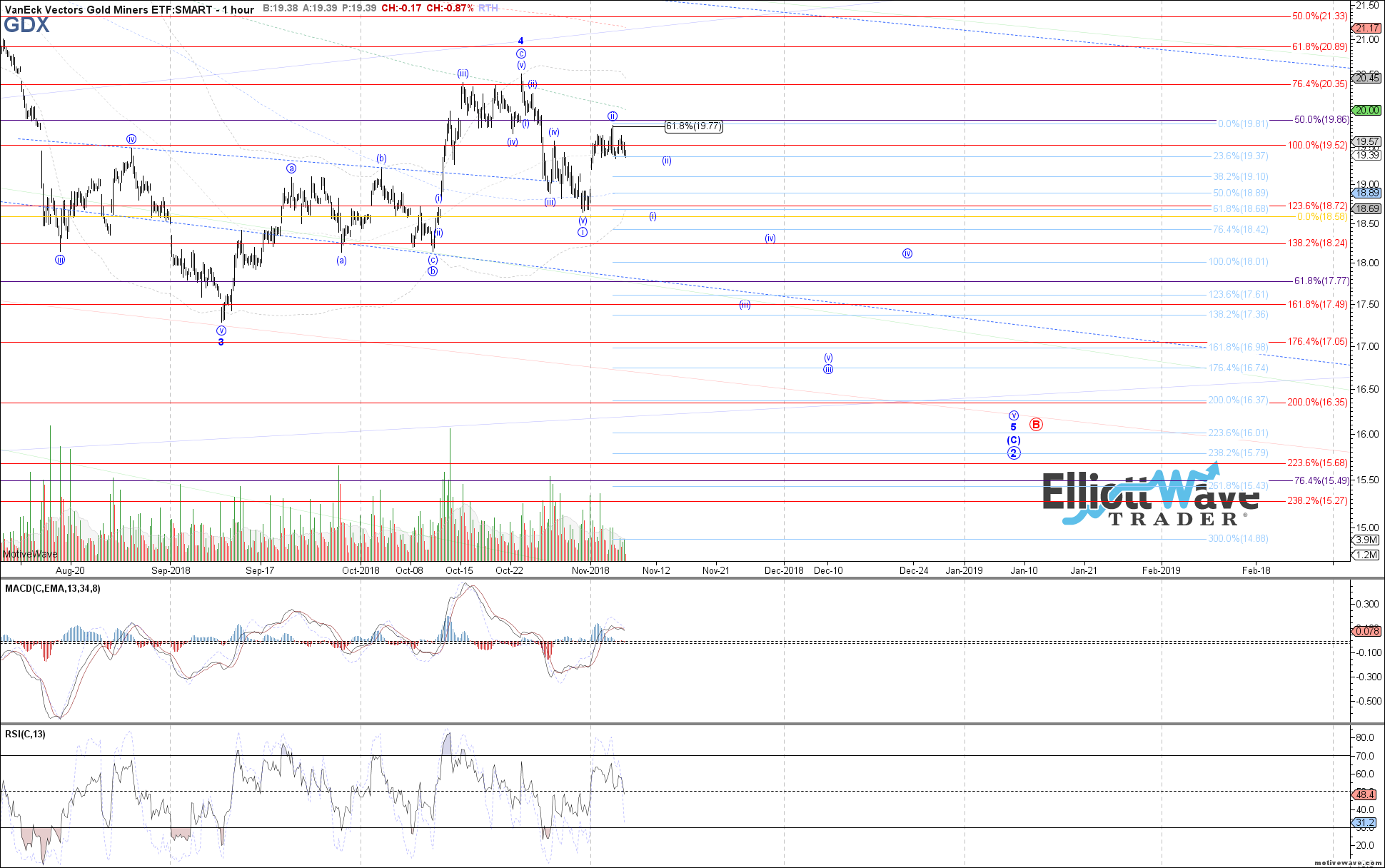This screenshot has height=868, width=1385.
Task: Click the red 0.078 MACD value tag
Action: [x=1366, y=631]
